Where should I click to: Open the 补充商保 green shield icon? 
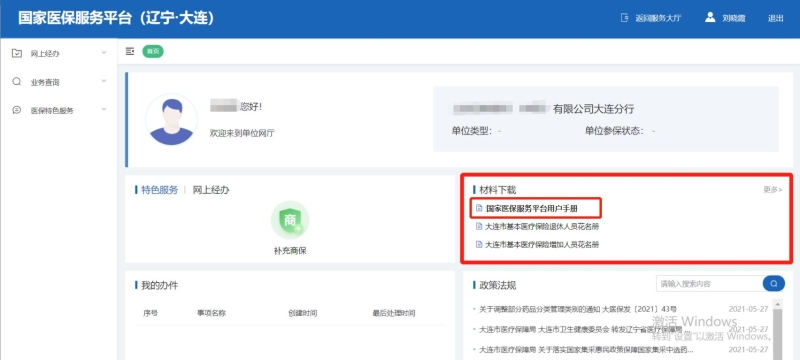click(x=290, y=220)
